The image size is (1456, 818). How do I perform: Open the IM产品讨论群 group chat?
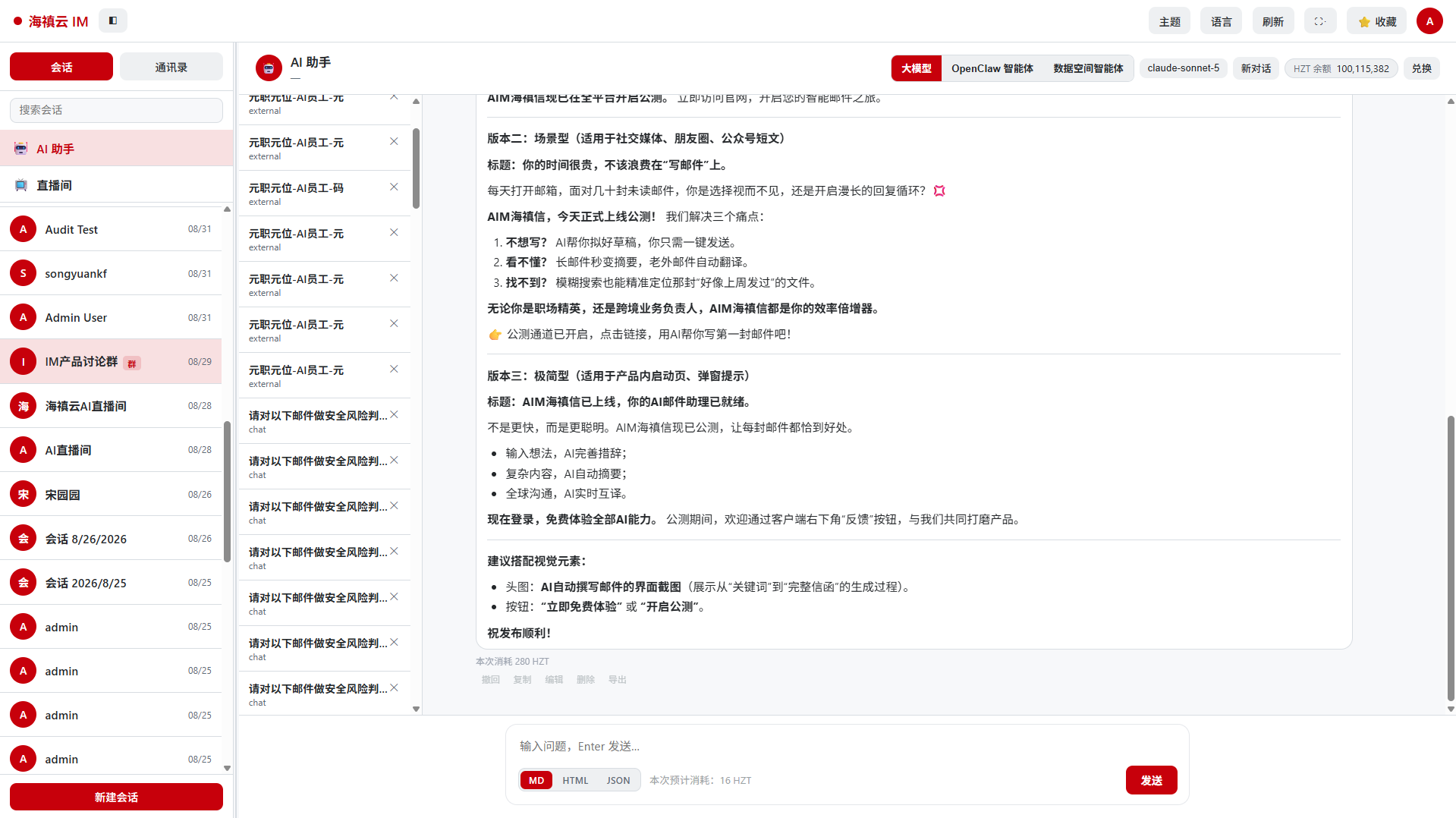pyautogui.click(x=111, y=361)
